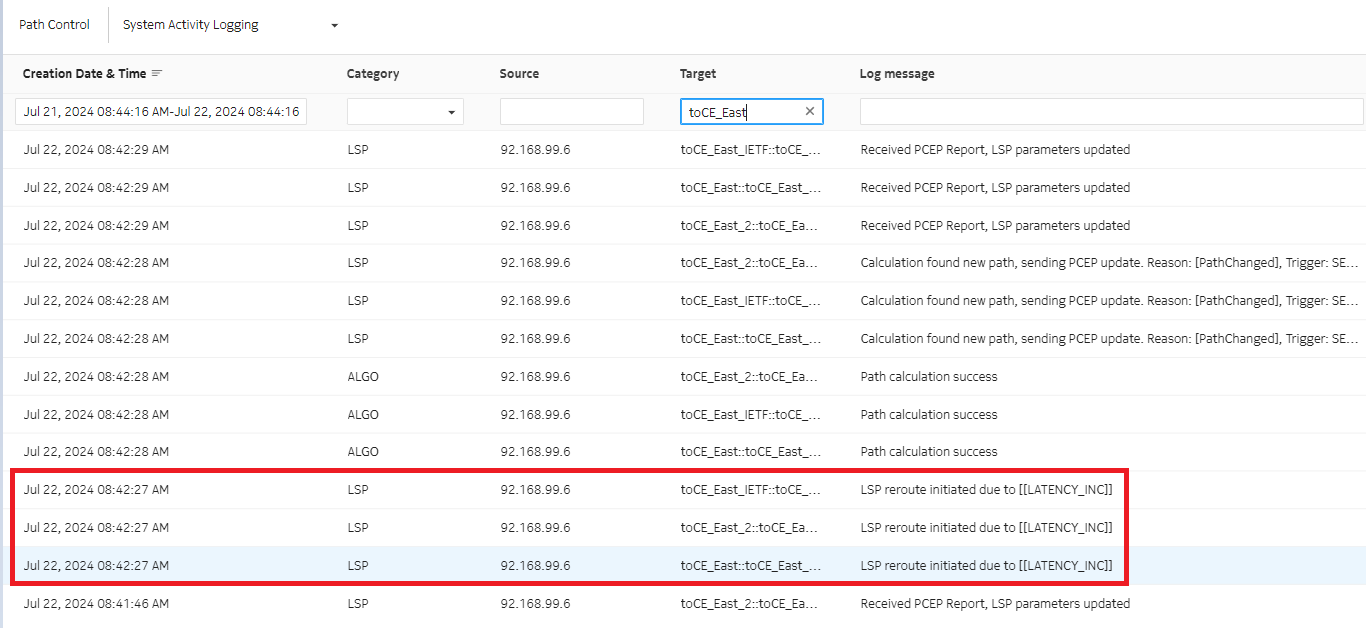Clear the Target filter with the X icon
This screenshot has width=1366, height=628.
tap(810, 111)
